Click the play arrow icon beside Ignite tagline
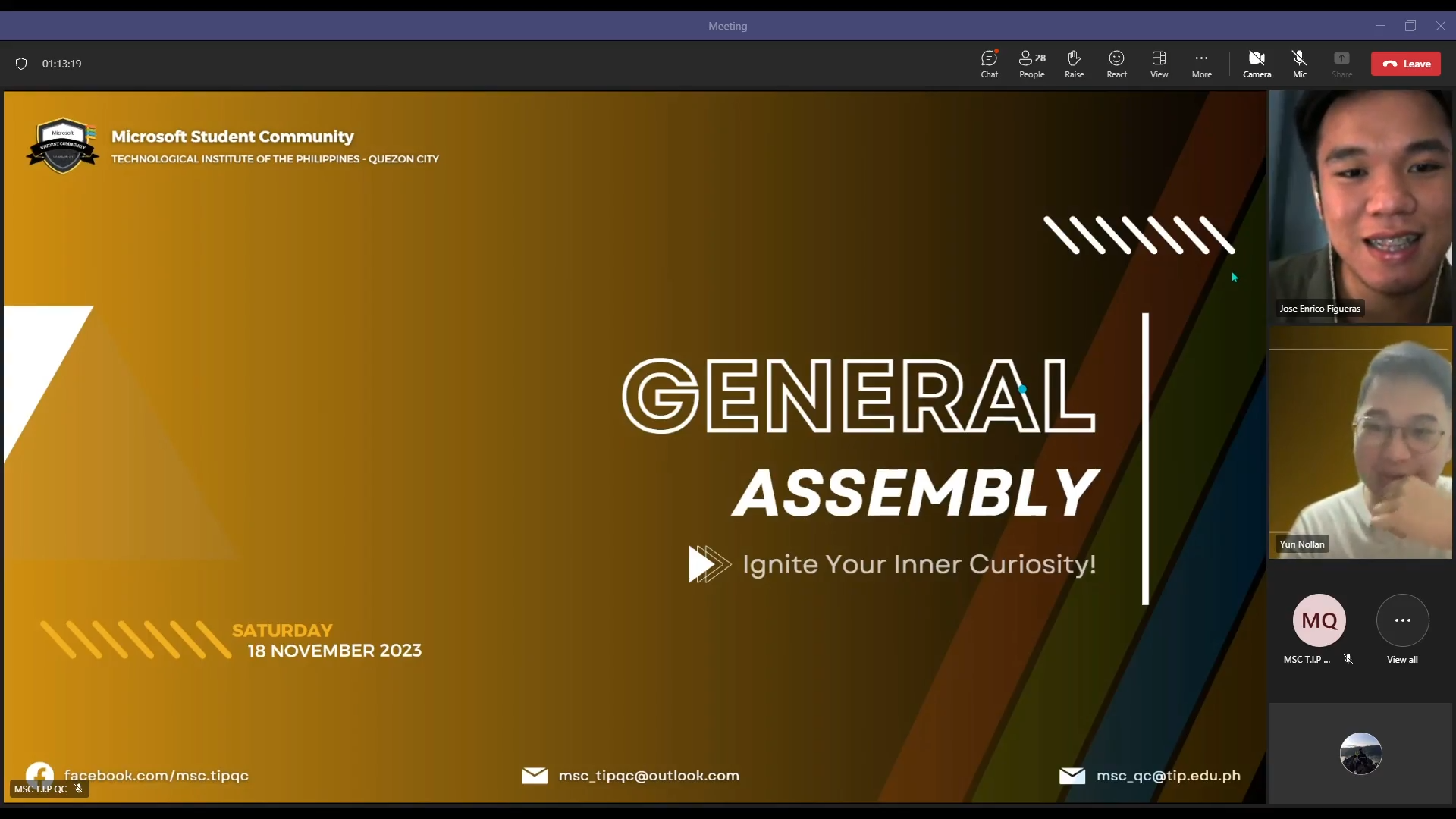The width and height of the screenshot is (1456, 819). coord(708,563)
